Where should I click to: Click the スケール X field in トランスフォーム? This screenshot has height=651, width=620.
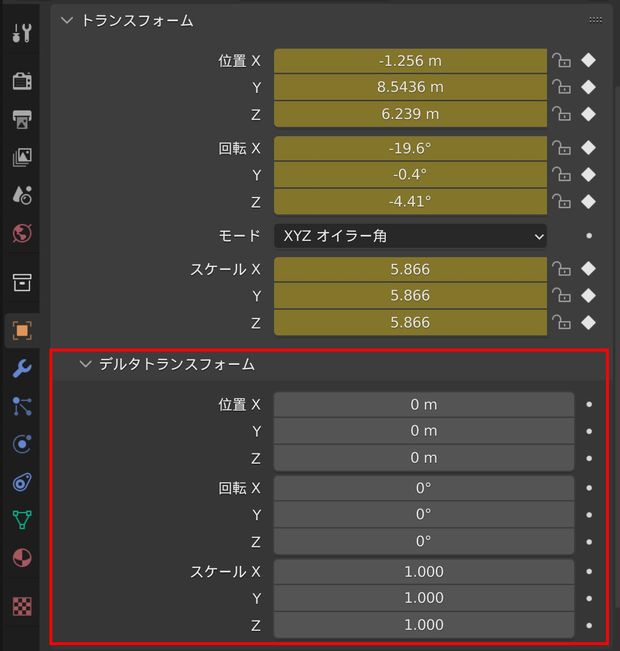point(410,269)
